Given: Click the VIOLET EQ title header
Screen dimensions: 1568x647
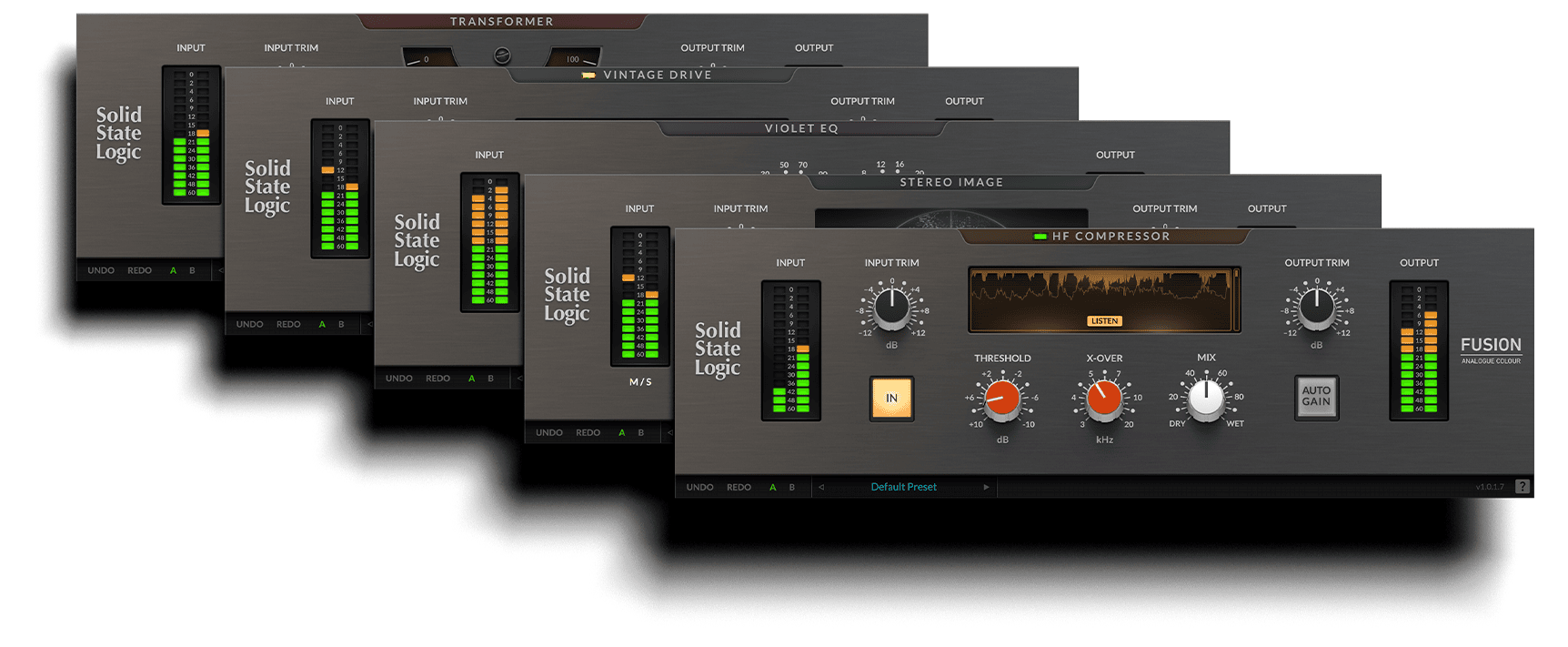Looking at the screenshot, I should tap(801, 128).
